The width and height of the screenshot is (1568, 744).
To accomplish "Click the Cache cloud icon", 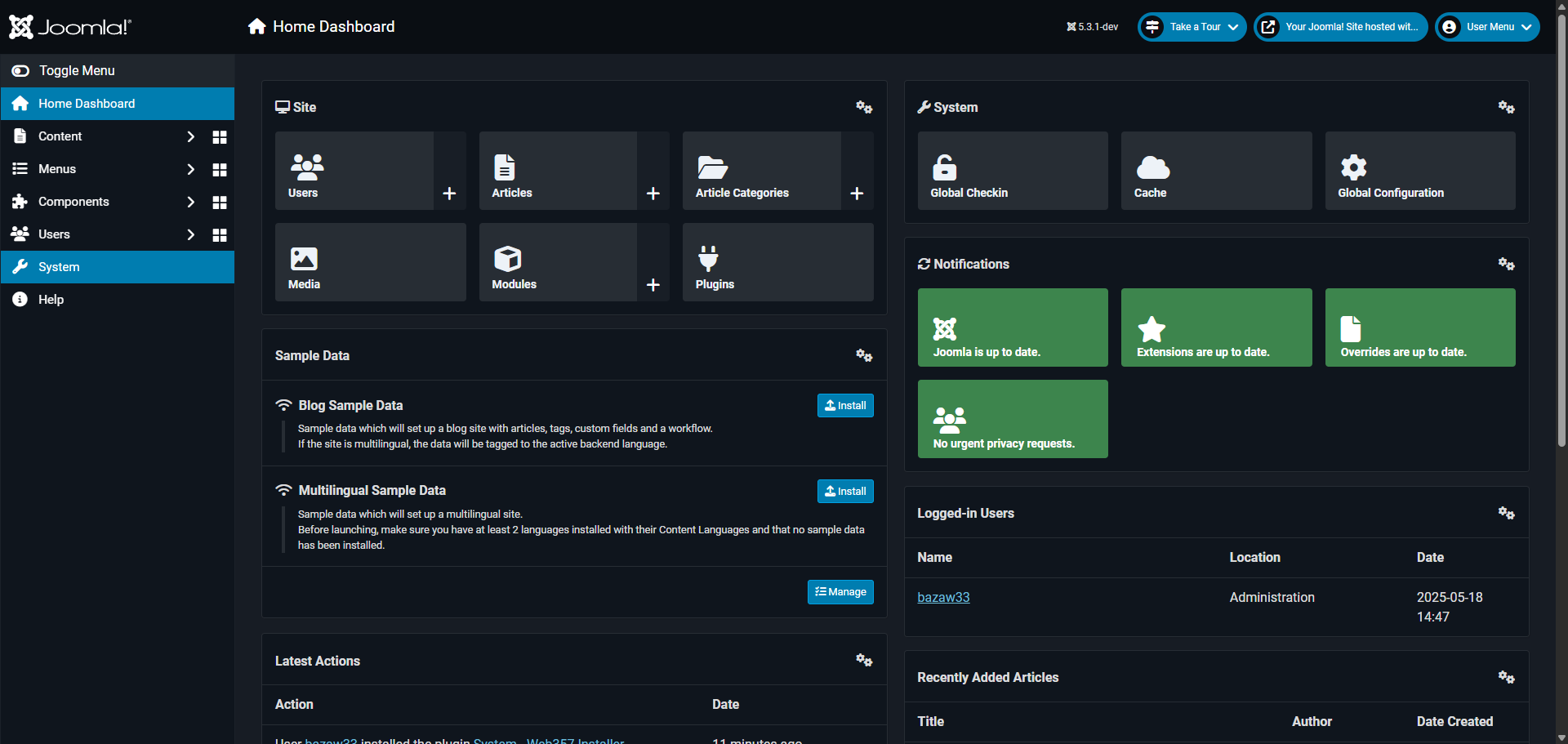I will coord(1152,167).
